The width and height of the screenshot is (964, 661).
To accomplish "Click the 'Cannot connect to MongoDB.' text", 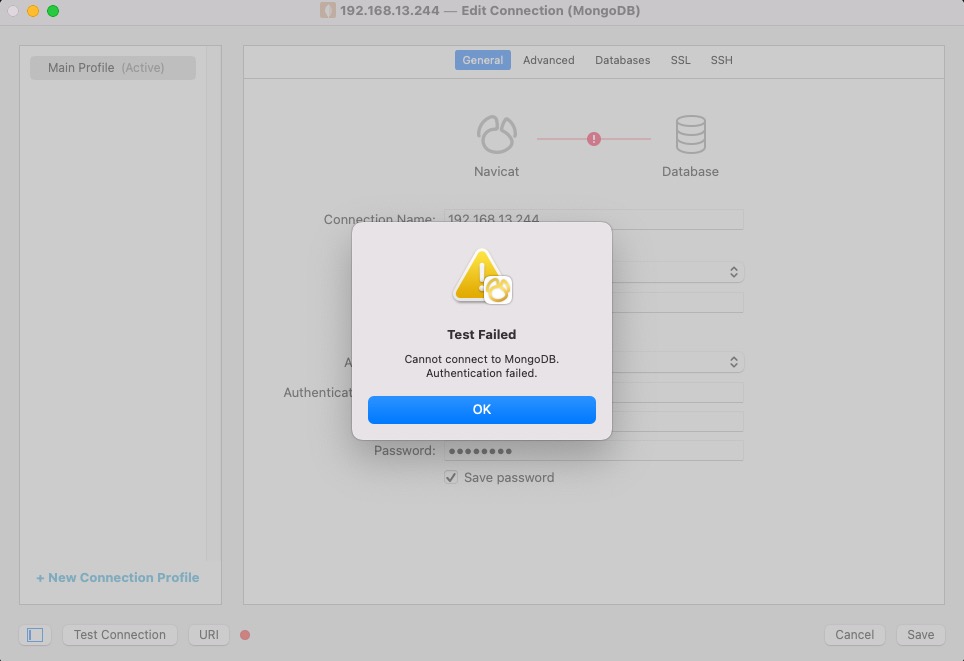I will (x=481, y=359).
